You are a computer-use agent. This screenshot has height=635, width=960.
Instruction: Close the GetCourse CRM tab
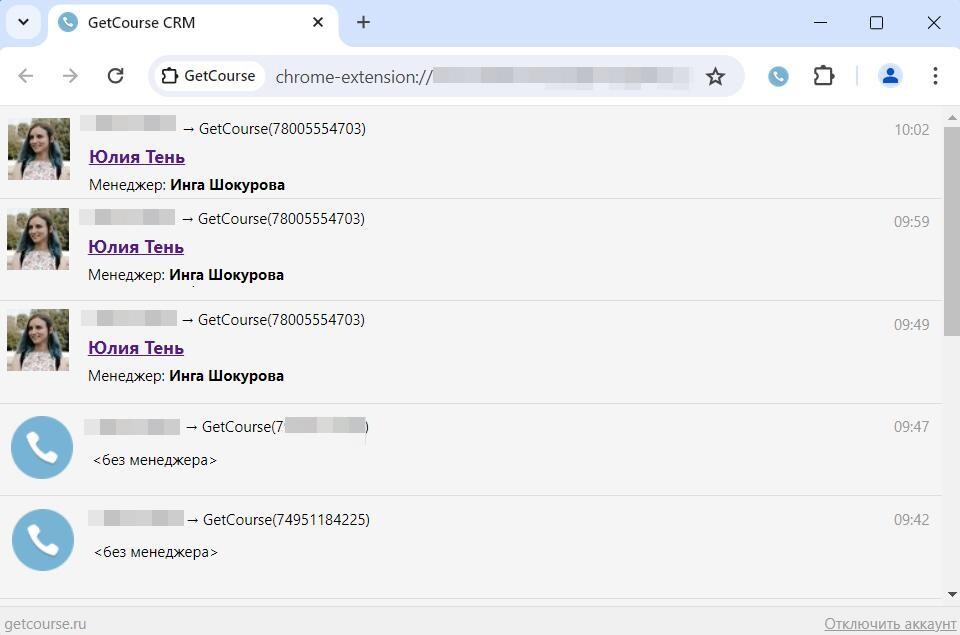(x=318, y=23)
